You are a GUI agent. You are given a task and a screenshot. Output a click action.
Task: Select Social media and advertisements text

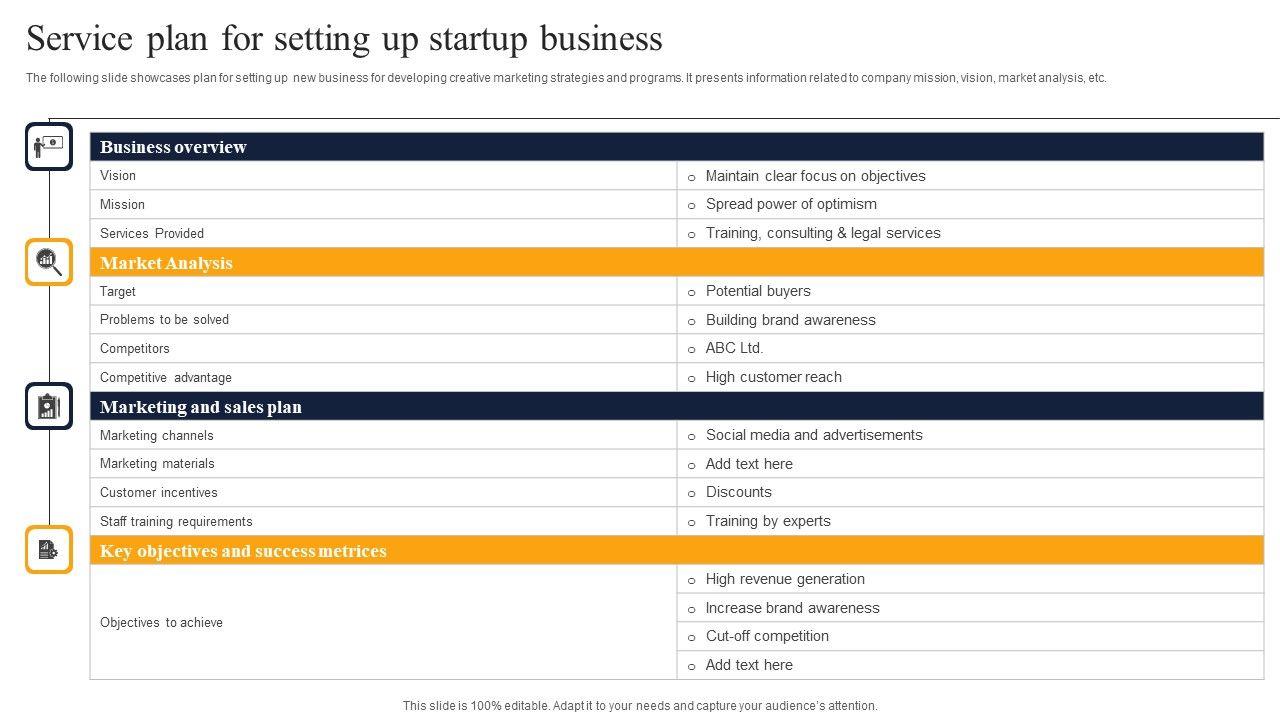[814, 435]
